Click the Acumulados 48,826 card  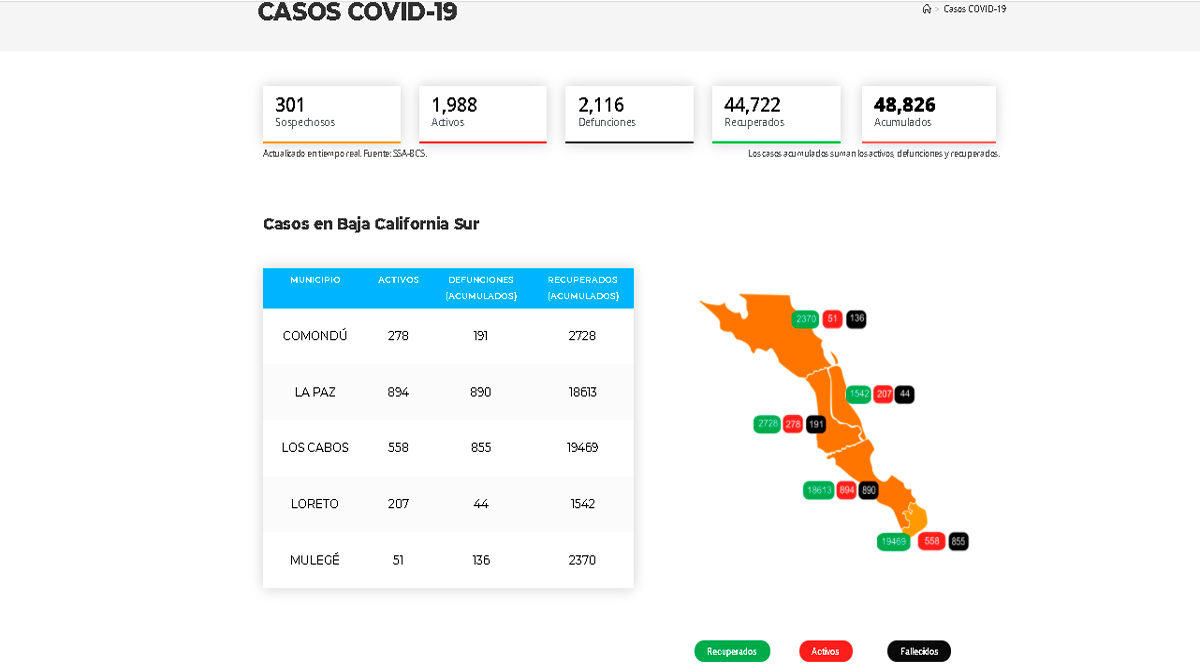click(928, 111)
